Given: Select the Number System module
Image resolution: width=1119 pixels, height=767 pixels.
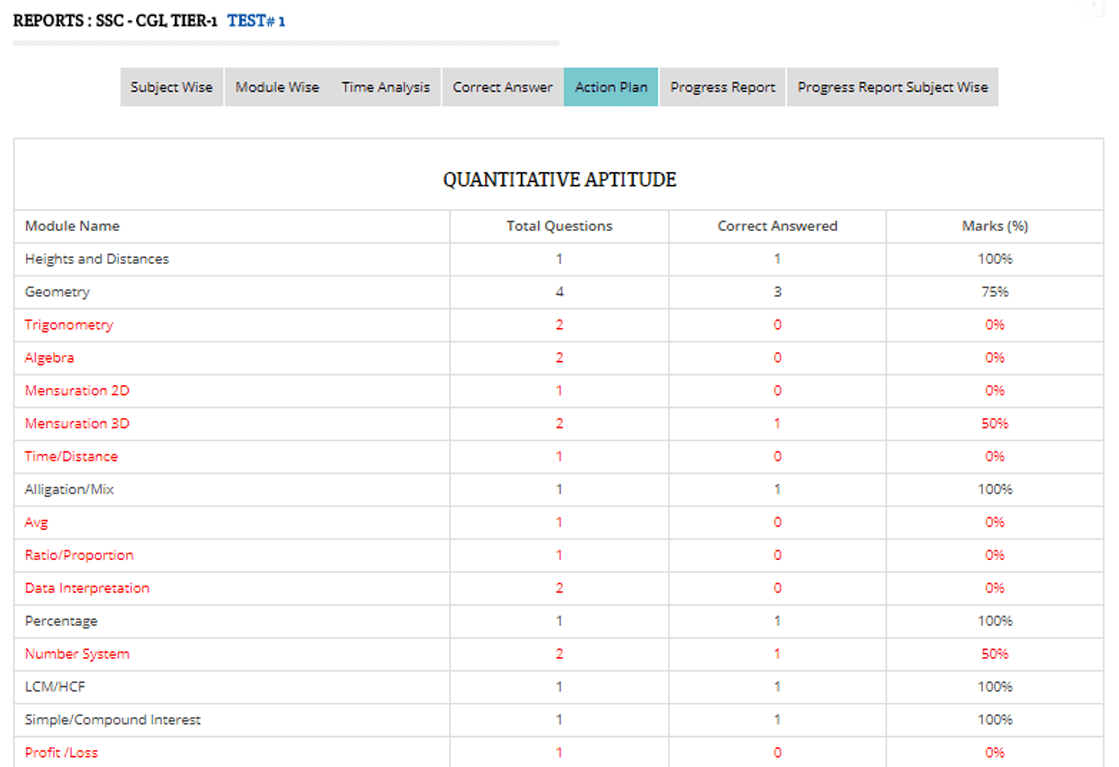Looking at the screenshot, I should [x=77, y=654].
